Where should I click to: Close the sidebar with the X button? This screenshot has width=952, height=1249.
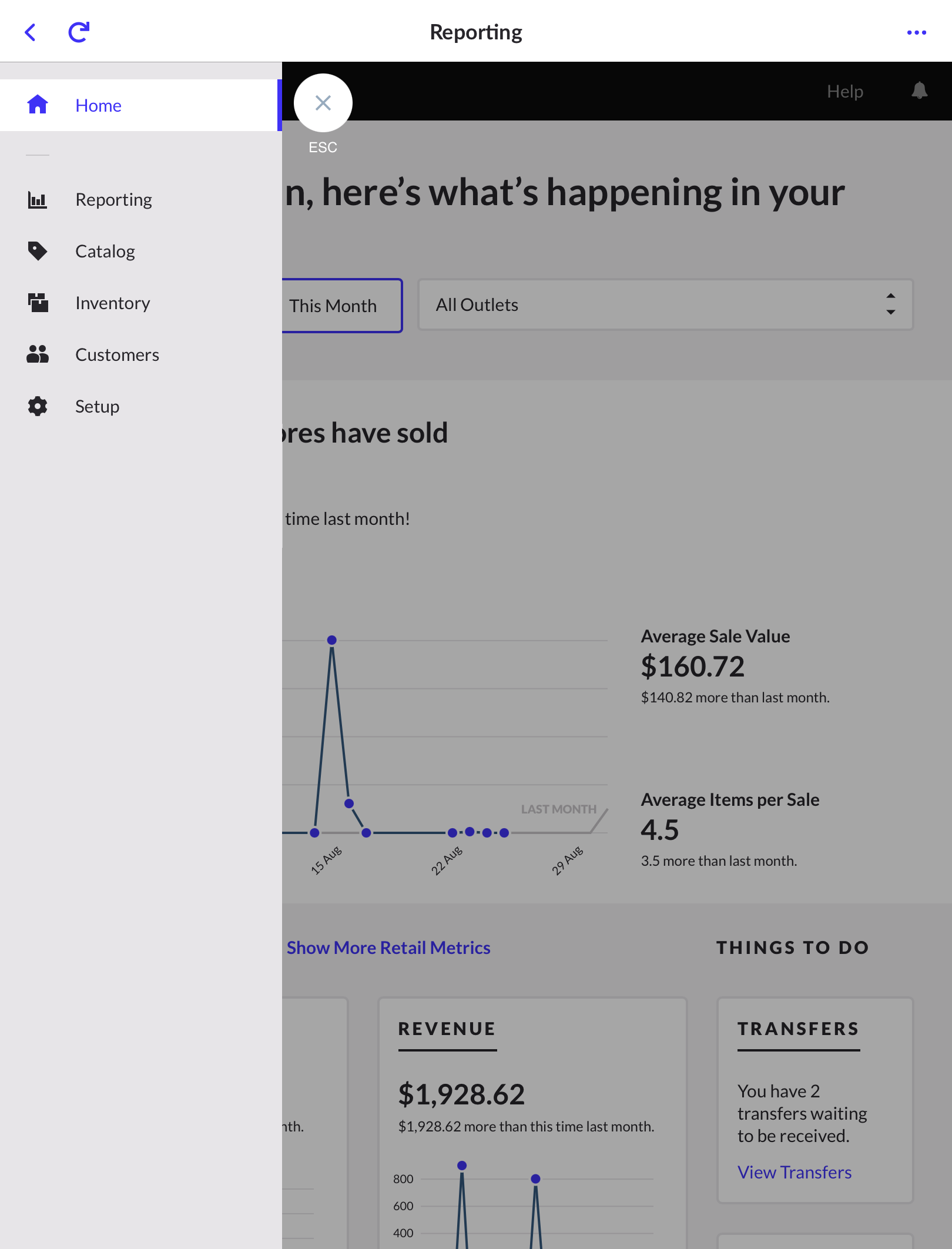click(323, 103)
